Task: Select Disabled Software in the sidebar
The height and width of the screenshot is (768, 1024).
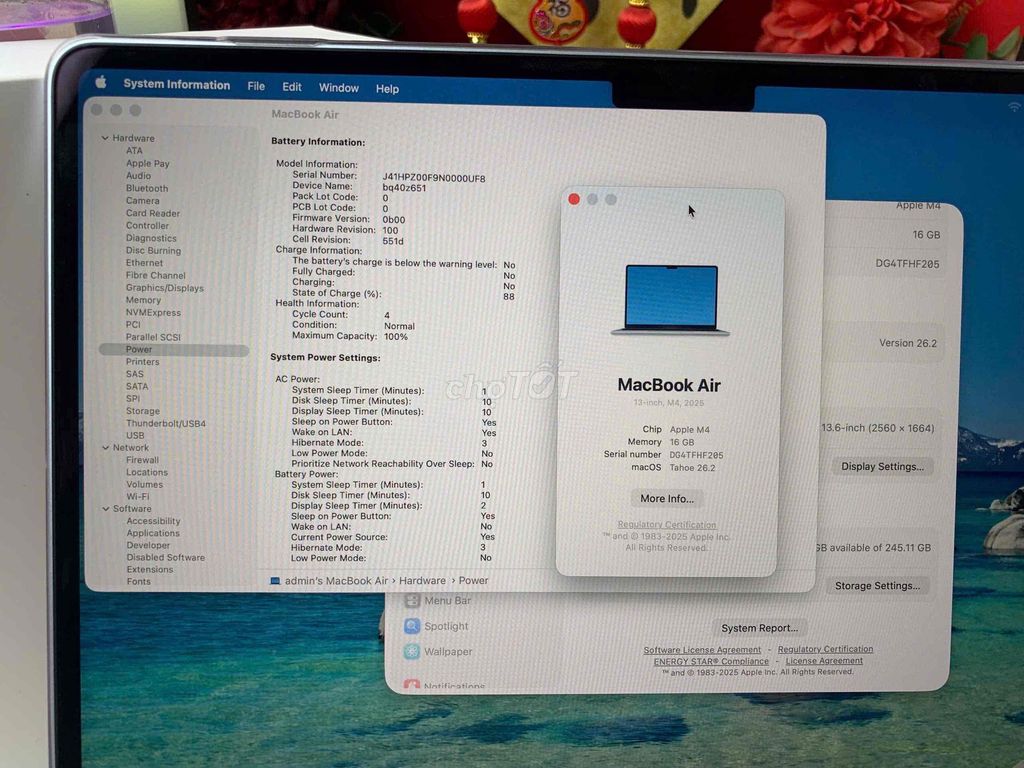Action: [166, 558]
